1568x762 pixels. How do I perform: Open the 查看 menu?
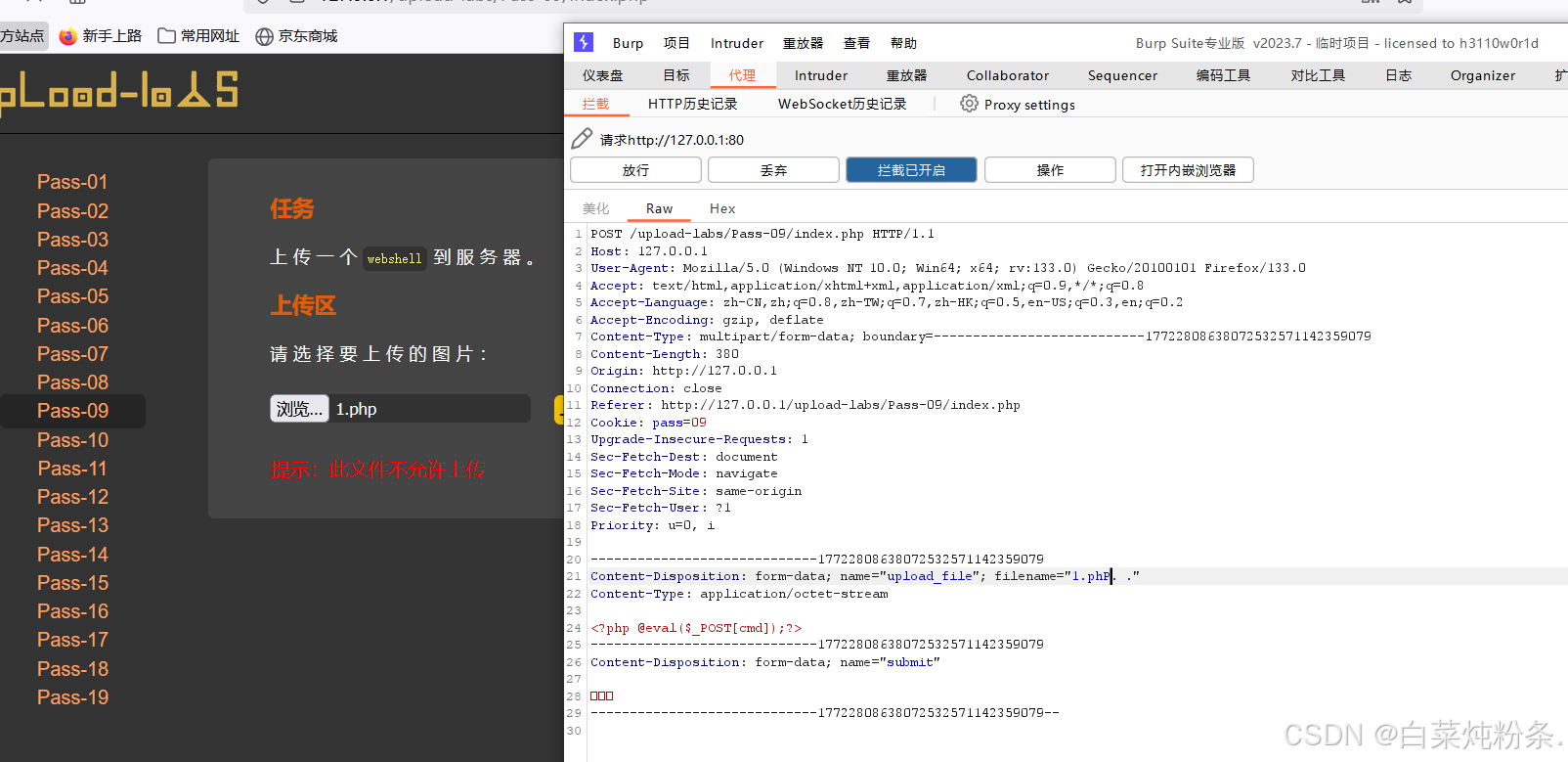(x=857, y=43)
